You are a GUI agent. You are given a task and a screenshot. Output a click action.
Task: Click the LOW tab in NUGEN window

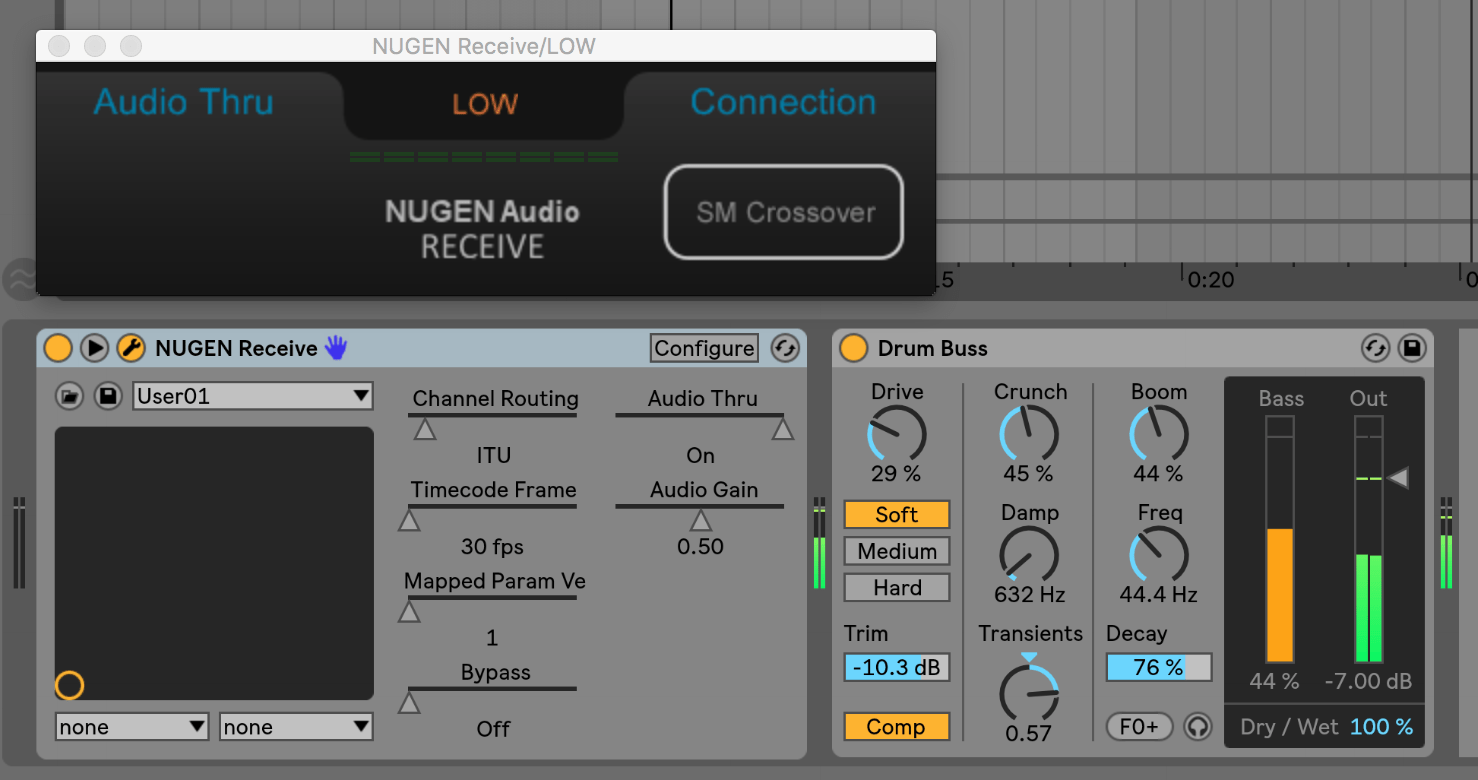click(485, 104)
